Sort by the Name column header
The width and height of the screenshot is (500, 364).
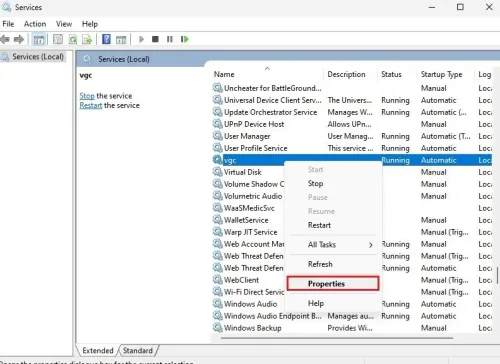[x=224, y=74]
